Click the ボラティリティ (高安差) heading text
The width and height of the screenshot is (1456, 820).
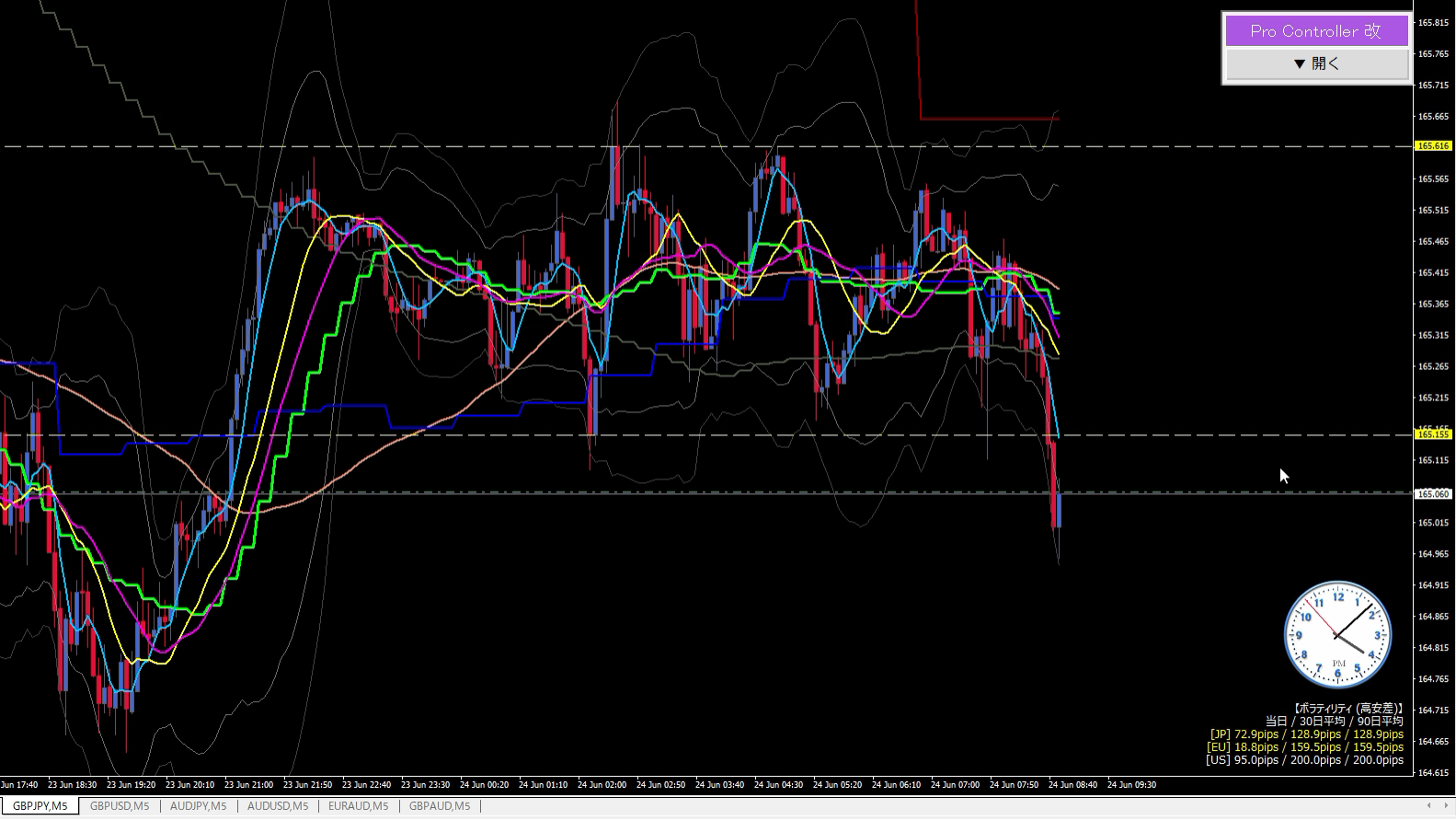tap(1347, 709)
